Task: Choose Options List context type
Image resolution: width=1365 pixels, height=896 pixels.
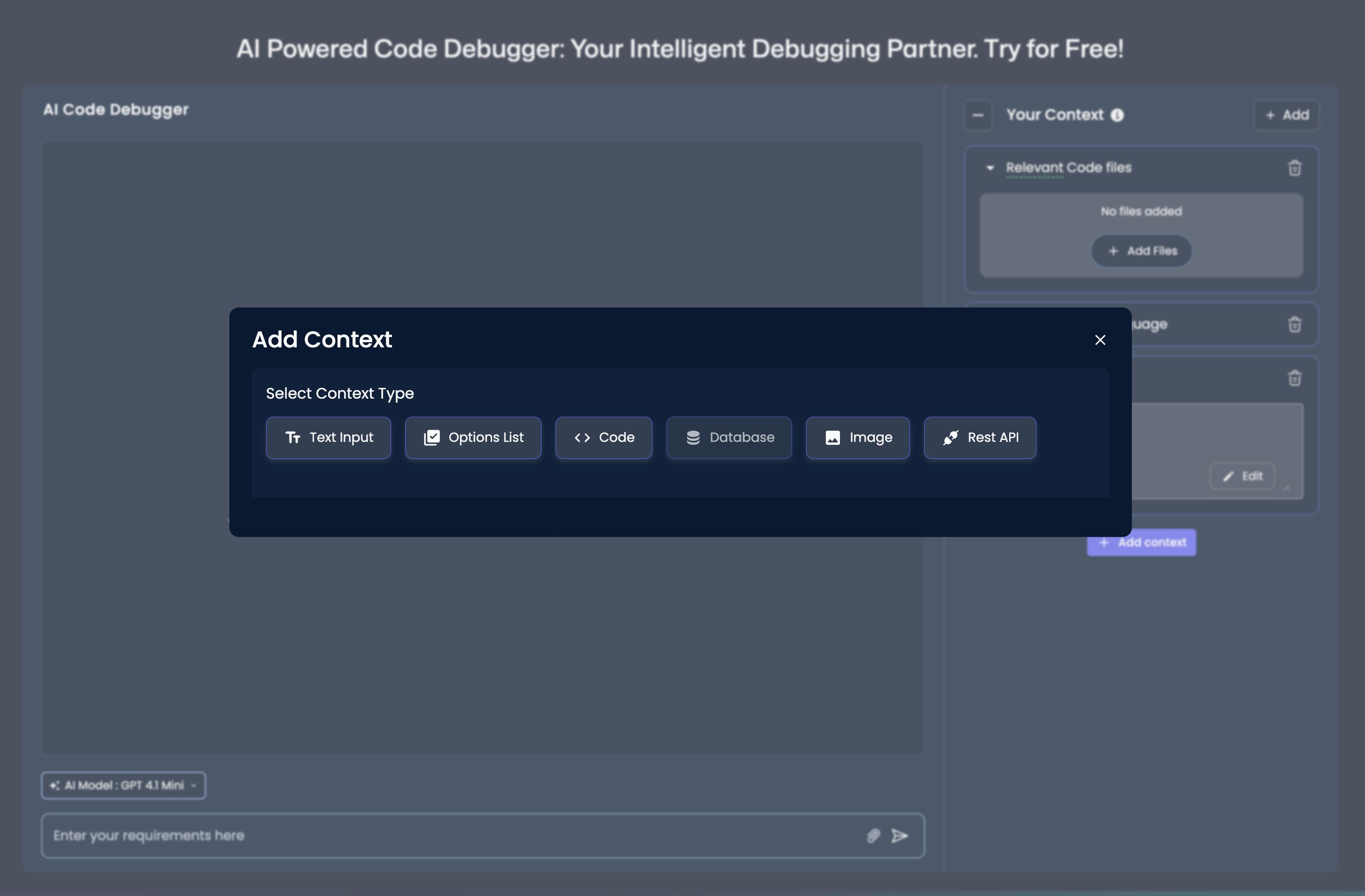Action: pos(473,438)
